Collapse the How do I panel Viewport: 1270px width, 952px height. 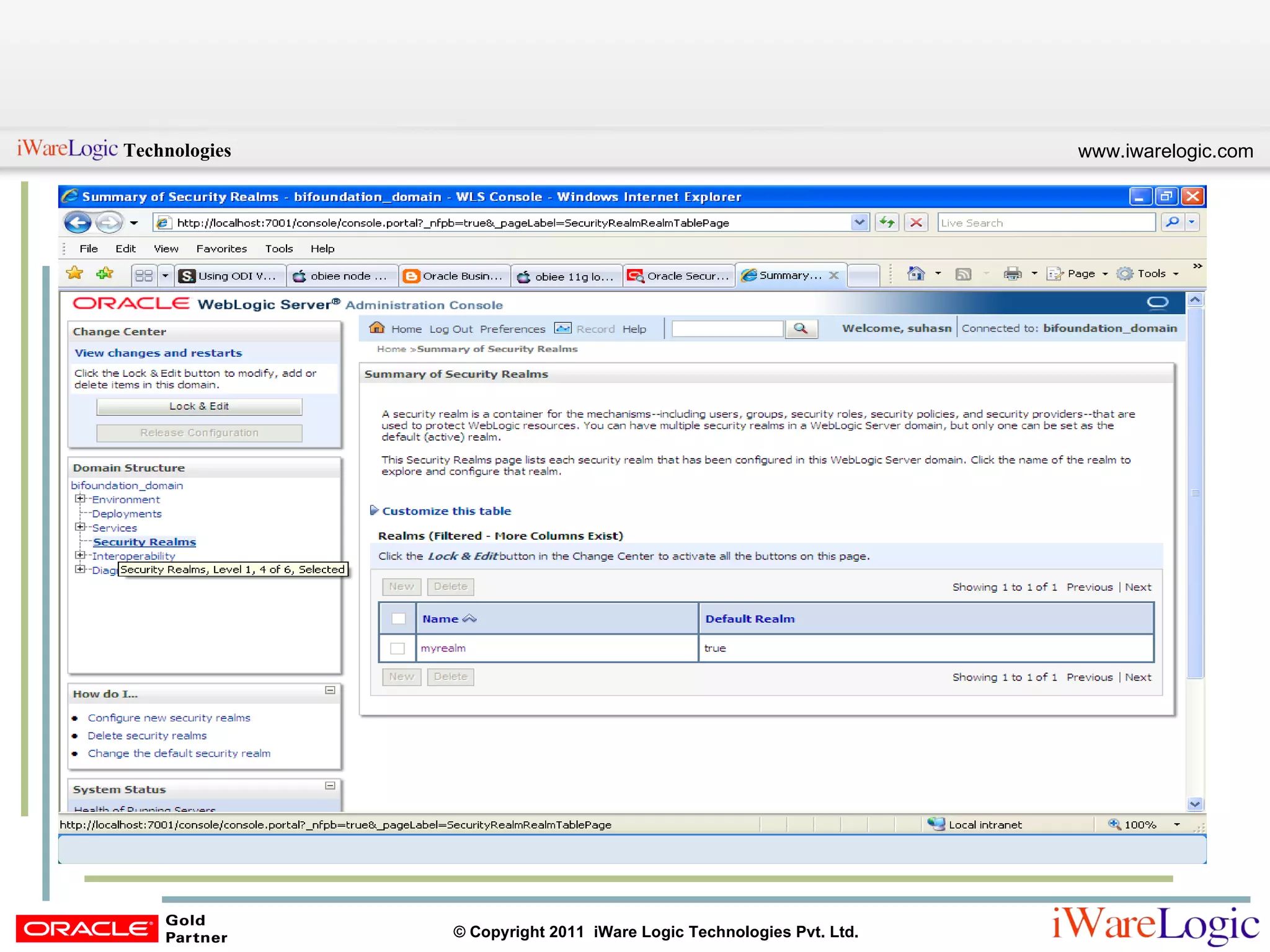coord(331,690)
